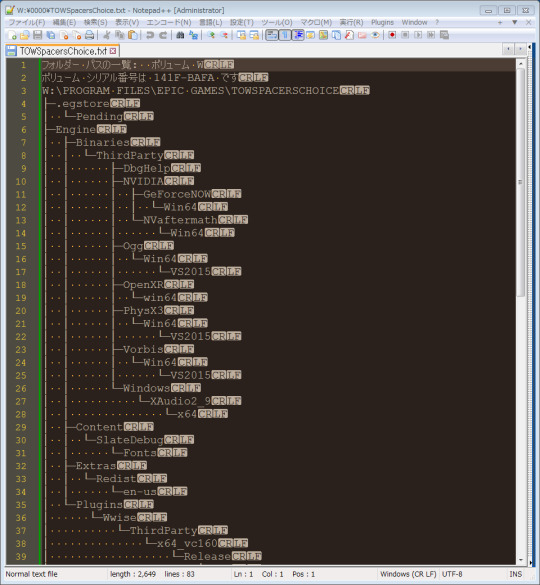
Task: Click the X button at menu bar right
Action: coord(528,22)
